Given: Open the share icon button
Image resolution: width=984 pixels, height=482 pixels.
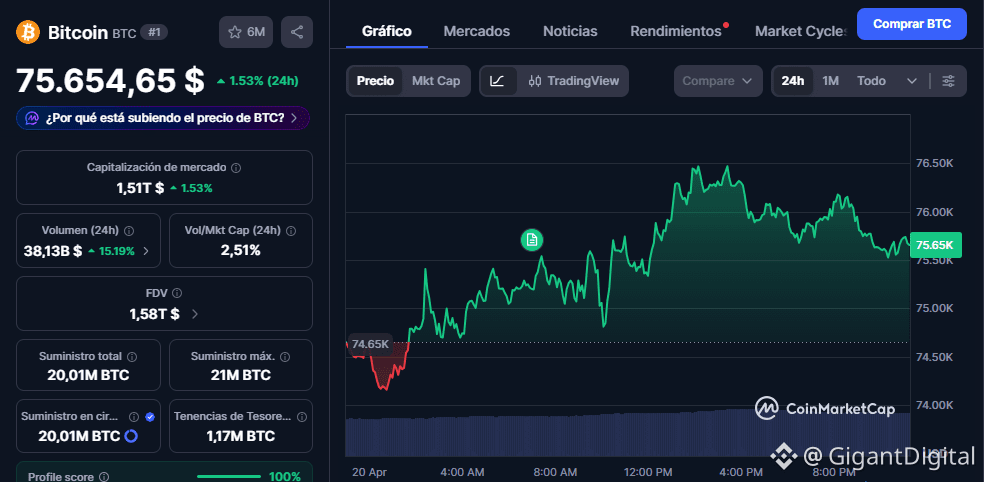Looking at the screenshot, I should (297, 32).
